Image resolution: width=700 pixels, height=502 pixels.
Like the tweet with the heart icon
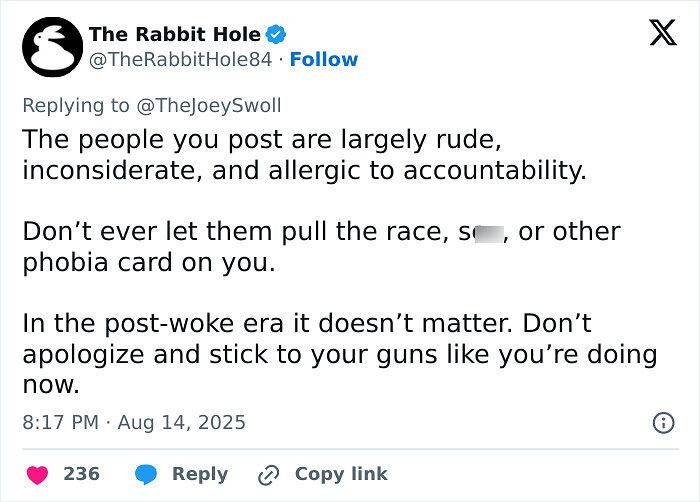[38, 474]
